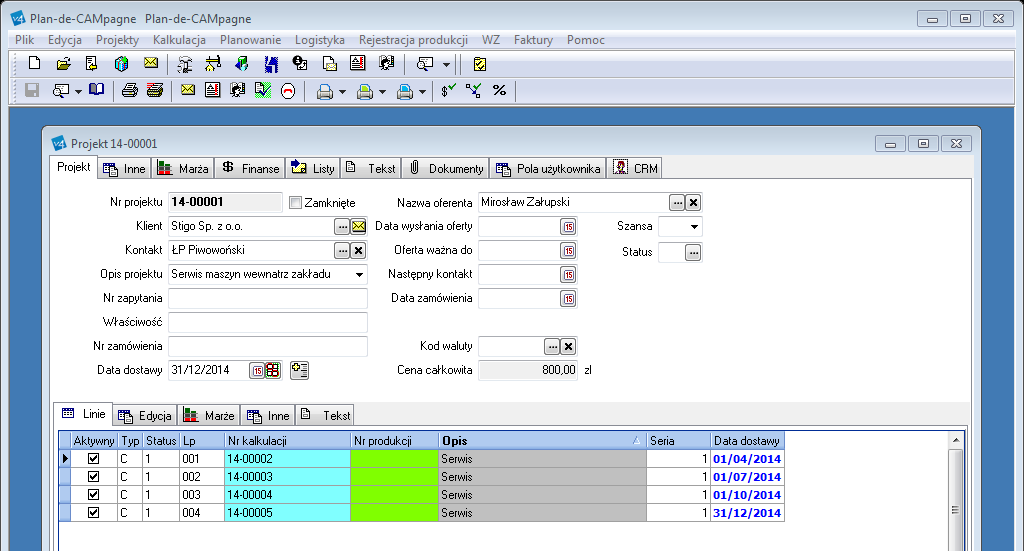1024x551 pixels.
Task: Open the Faktury menu
Action: (533, 40)
